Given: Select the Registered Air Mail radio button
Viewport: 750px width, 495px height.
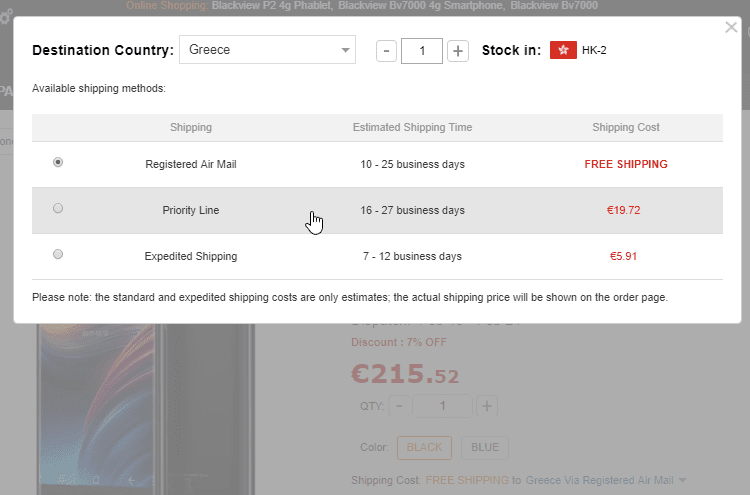Looking at the screenshot, I should tap(58, 162).
